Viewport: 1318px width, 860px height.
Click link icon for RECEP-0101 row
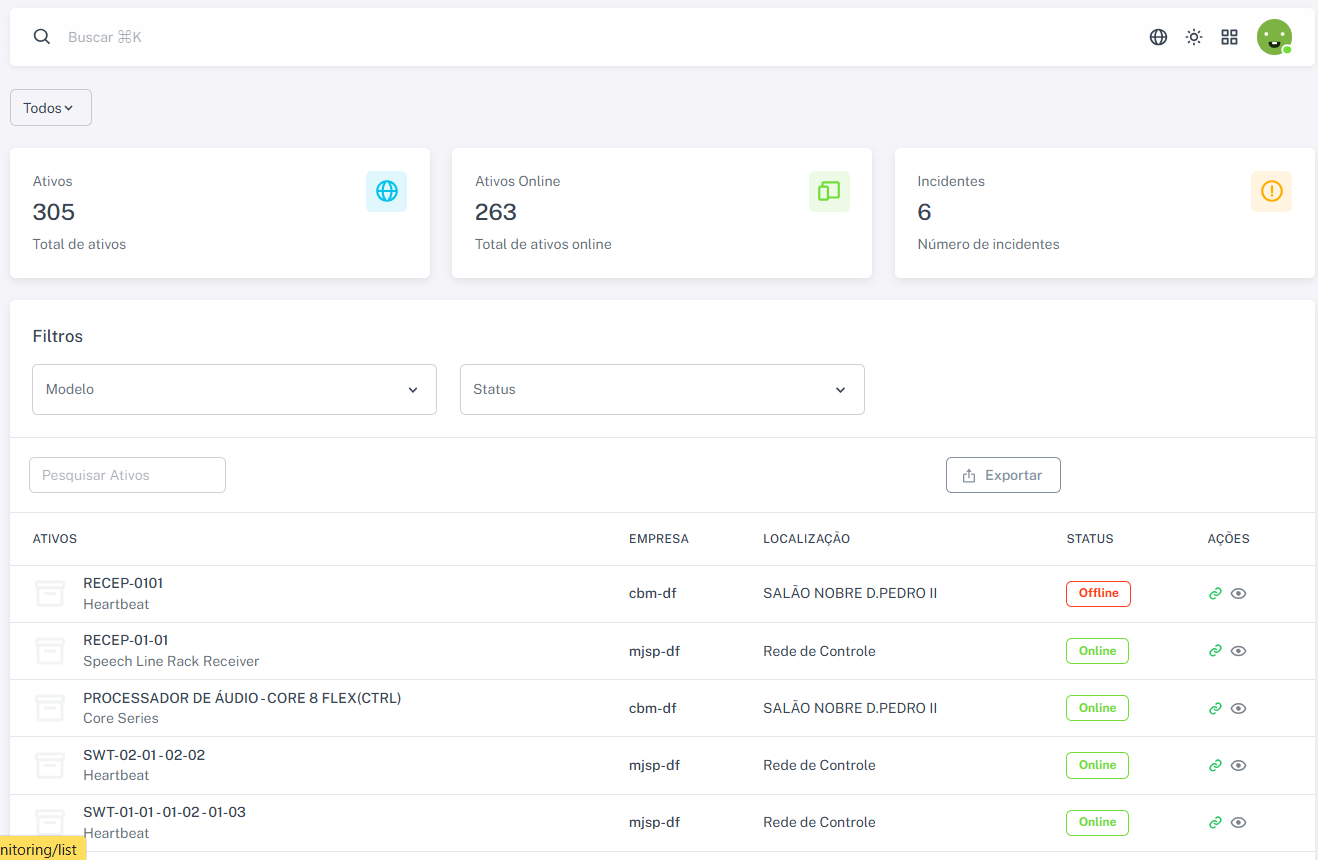(1215, 594)
